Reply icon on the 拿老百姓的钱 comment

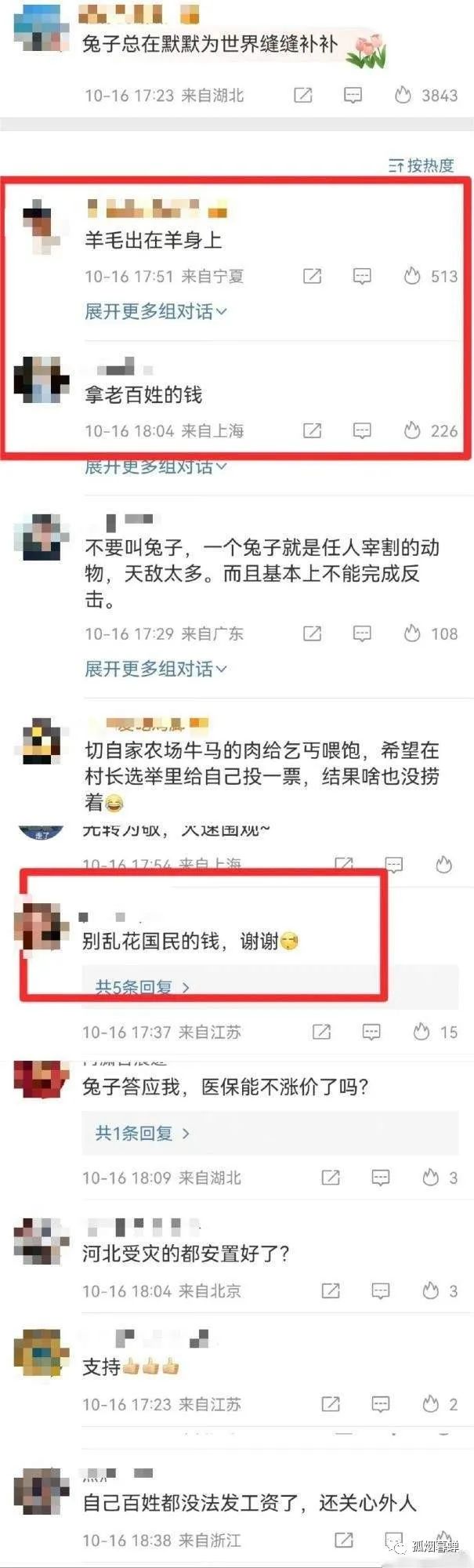pyautogui.click(x=362, y=430)
